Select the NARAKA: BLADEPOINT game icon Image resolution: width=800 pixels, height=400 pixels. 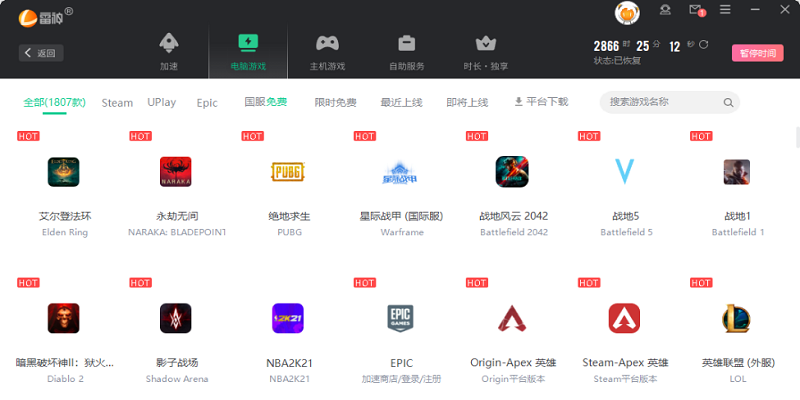click(176, 172)
